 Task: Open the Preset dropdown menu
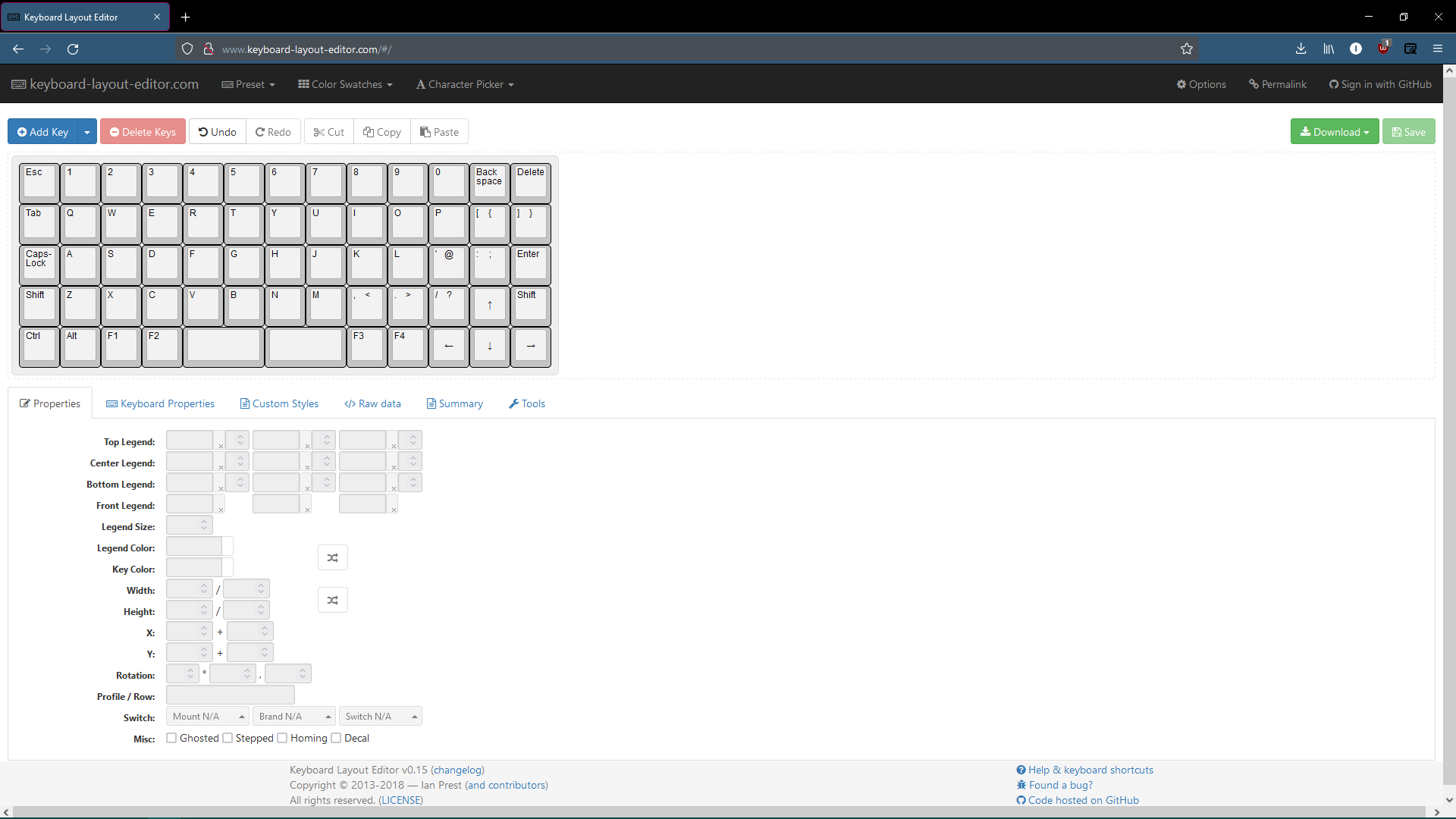point(249,85)
